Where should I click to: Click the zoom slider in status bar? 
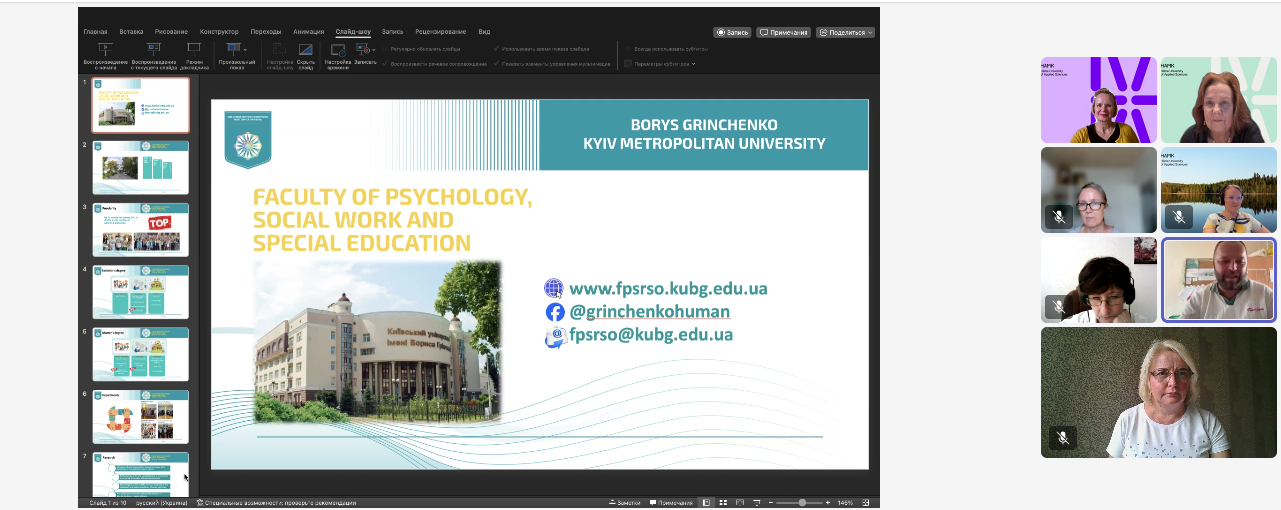coord(802,502)
